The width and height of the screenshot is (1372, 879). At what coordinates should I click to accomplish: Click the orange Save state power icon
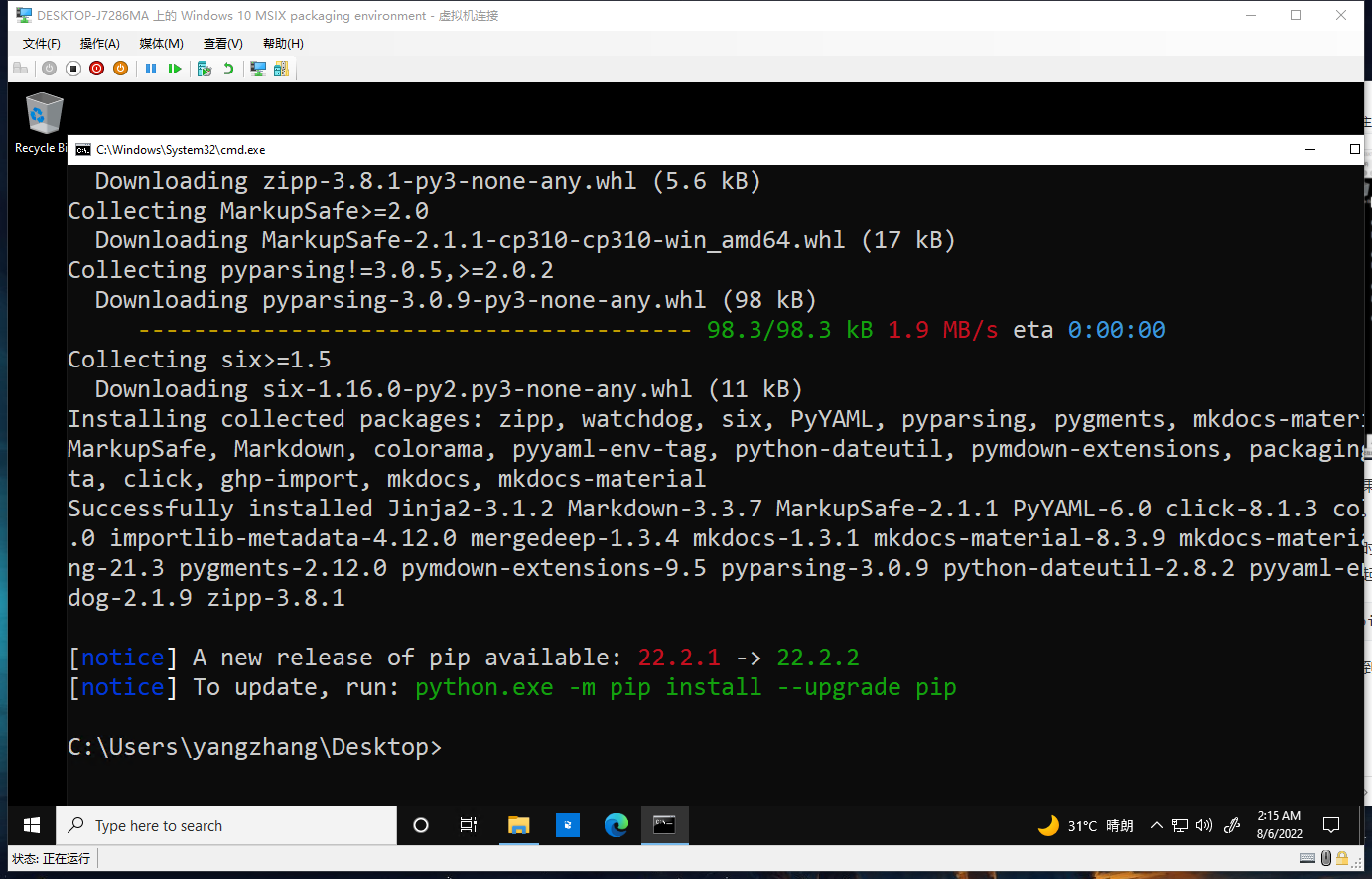[120, 69]
